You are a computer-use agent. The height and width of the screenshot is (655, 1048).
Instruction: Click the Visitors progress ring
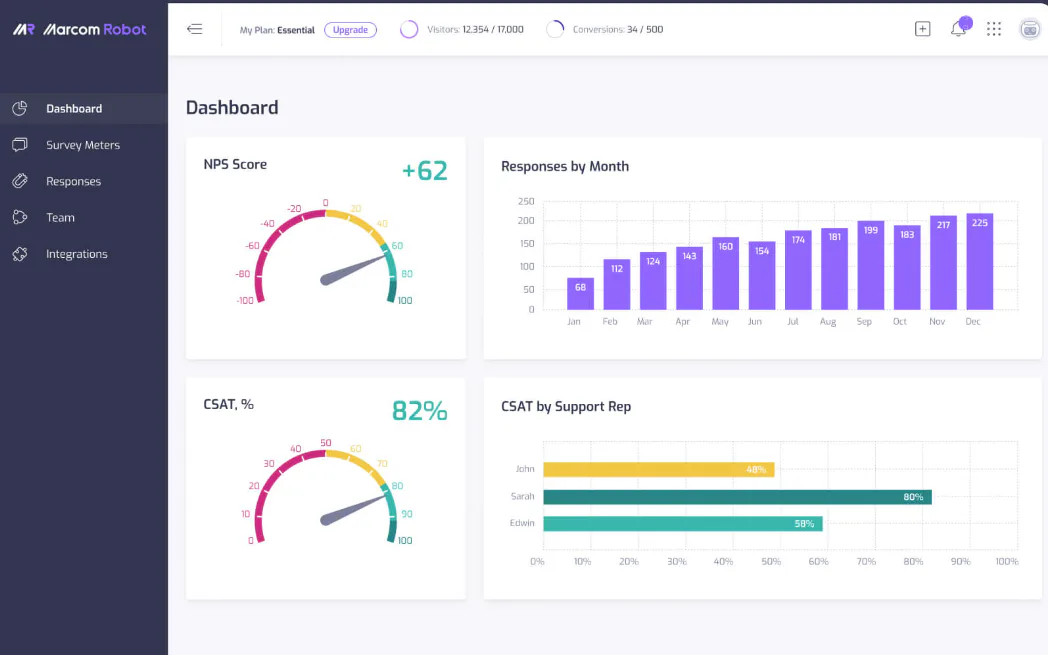tap(409, 29)
